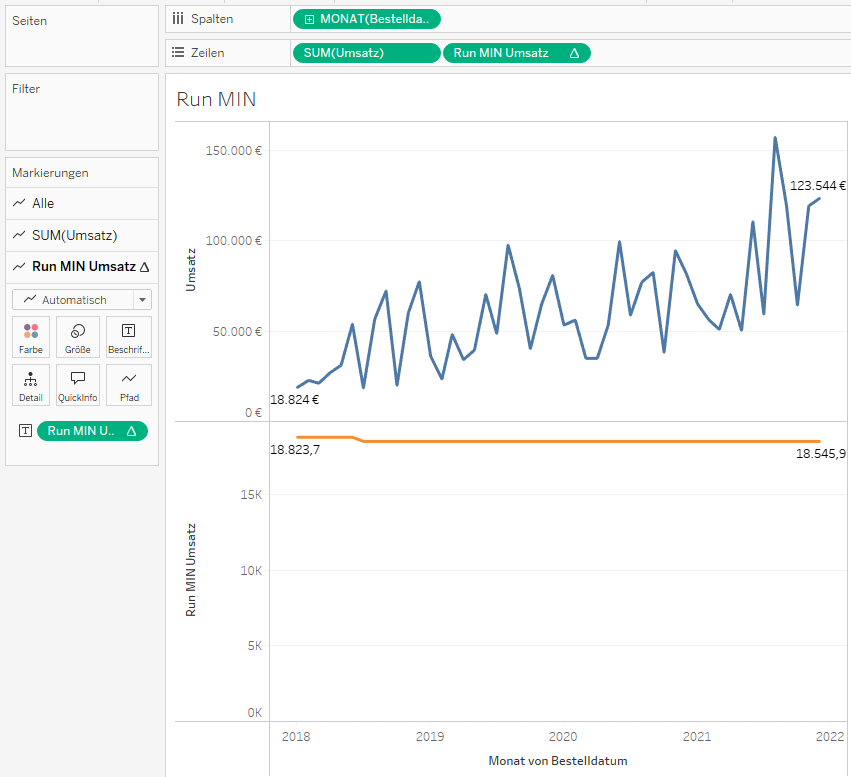This screenshot has height=777, width=851.
Task: Click the Monat von Bestelldatum axis title
Action: point(558,761)
